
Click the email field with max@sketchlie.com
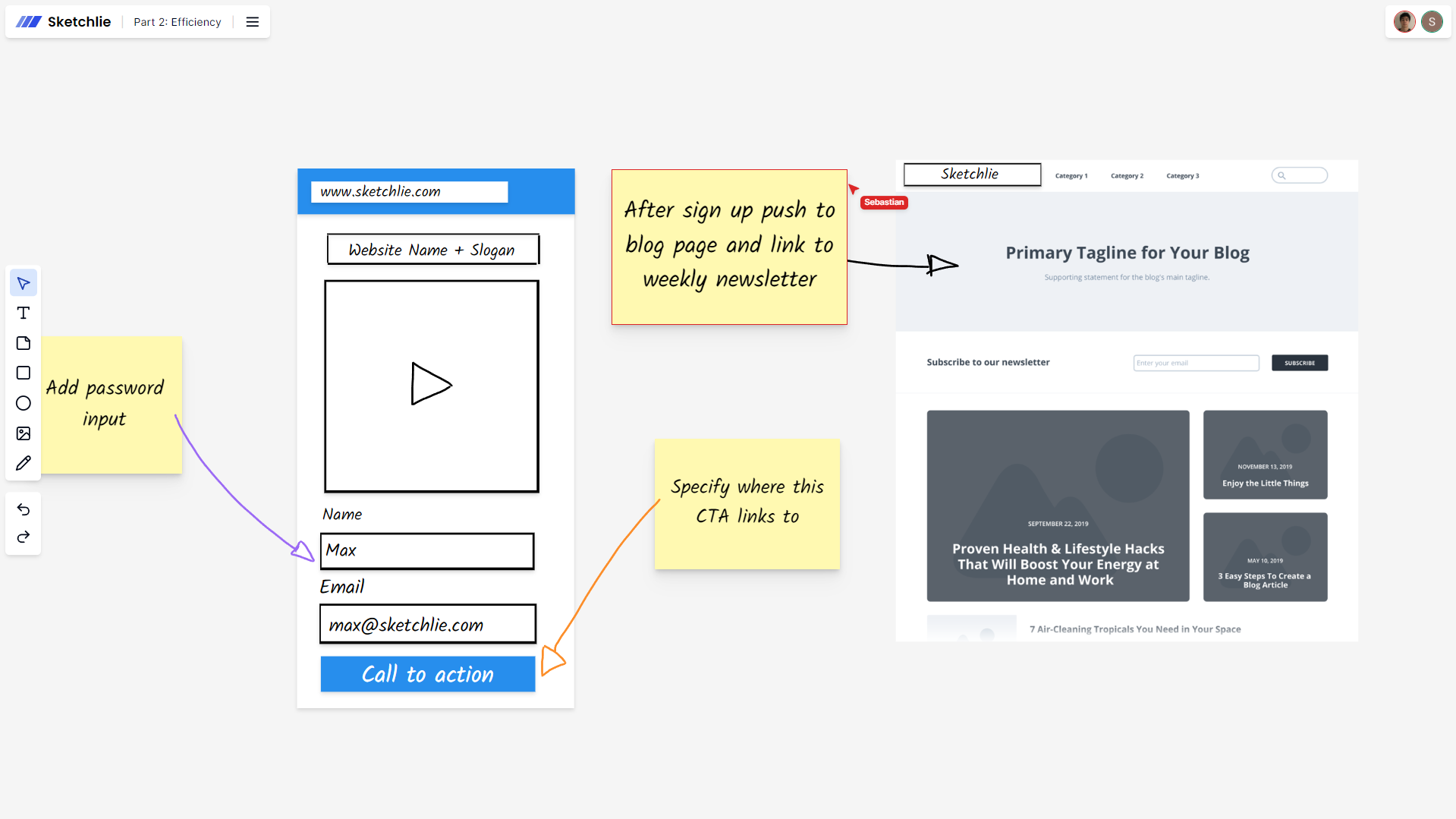428,624
